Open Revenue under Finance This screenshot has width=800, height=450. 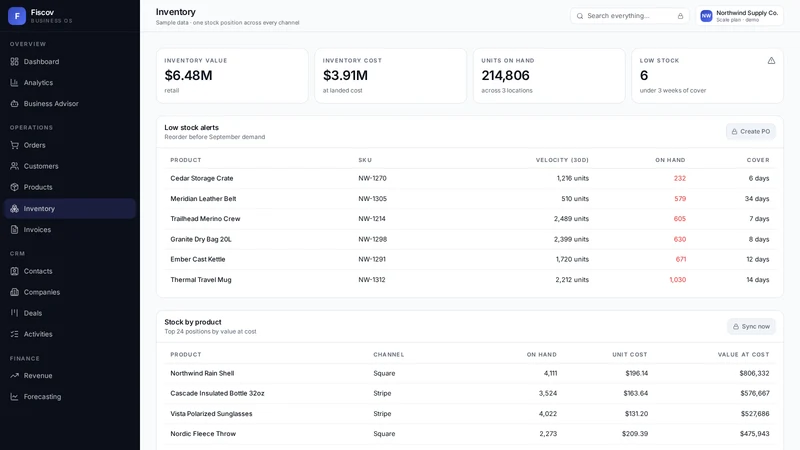tap(70, 376)
